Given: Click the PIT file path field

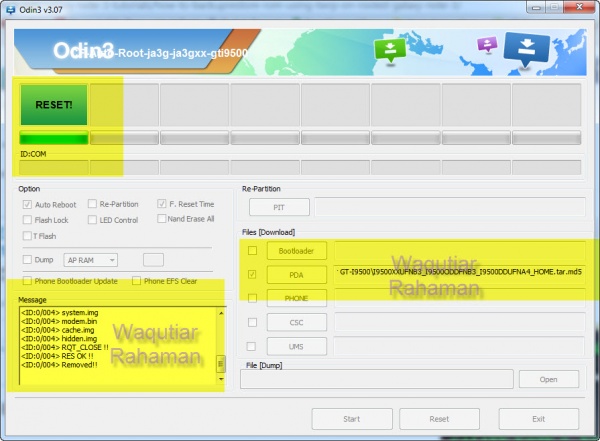Looking at the screenshot, I should coord(450,207).
